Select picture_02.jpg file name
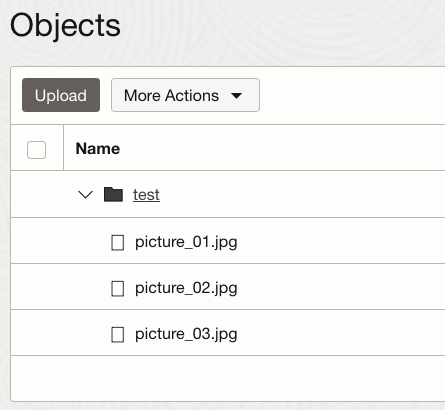The height and width of the screenshot is (410, 445). (x=186, y=288)
